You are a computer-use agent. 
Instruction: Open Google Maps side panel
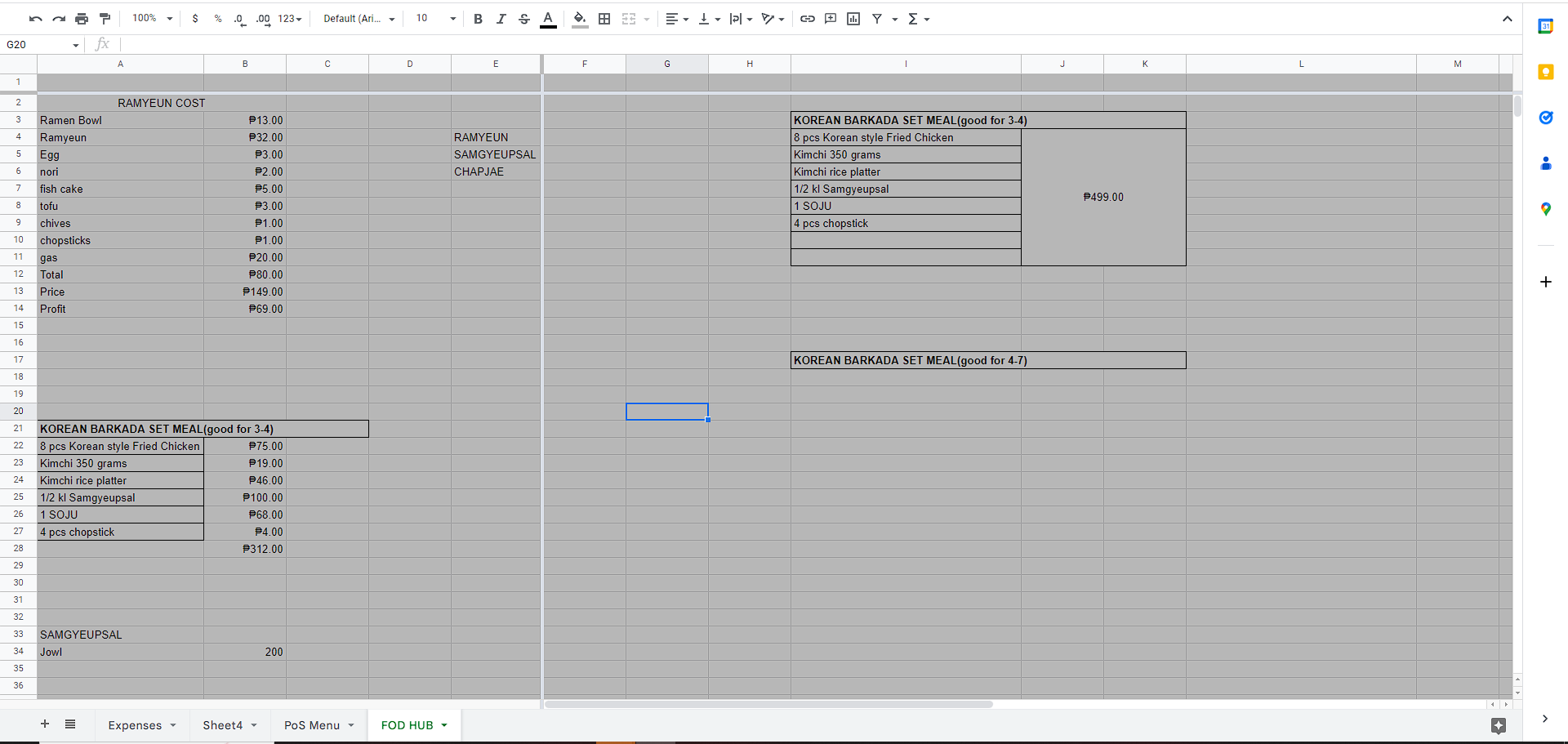[x=1545, y=209]
